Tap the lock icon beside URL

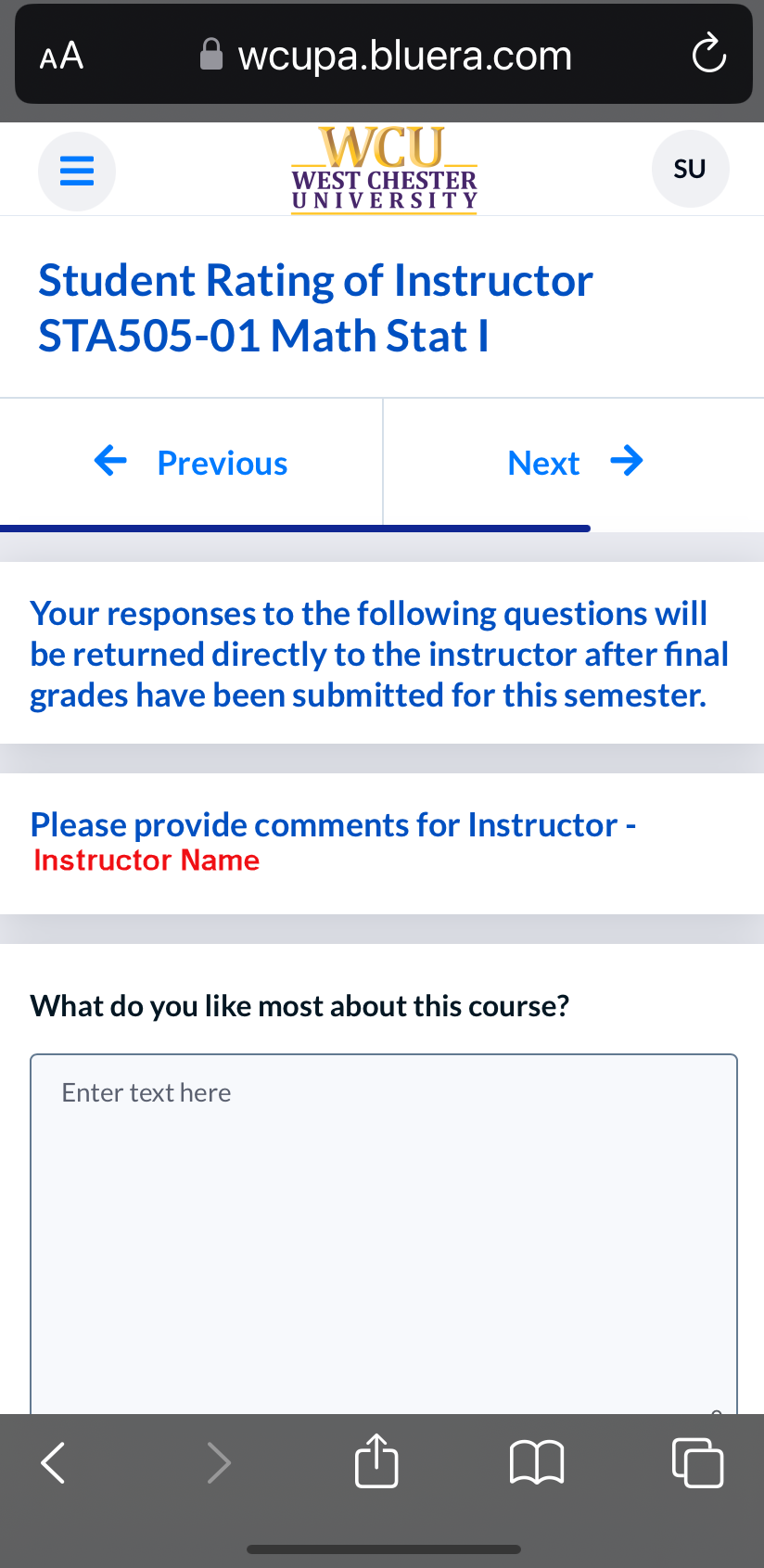click(x=211, y=55)
